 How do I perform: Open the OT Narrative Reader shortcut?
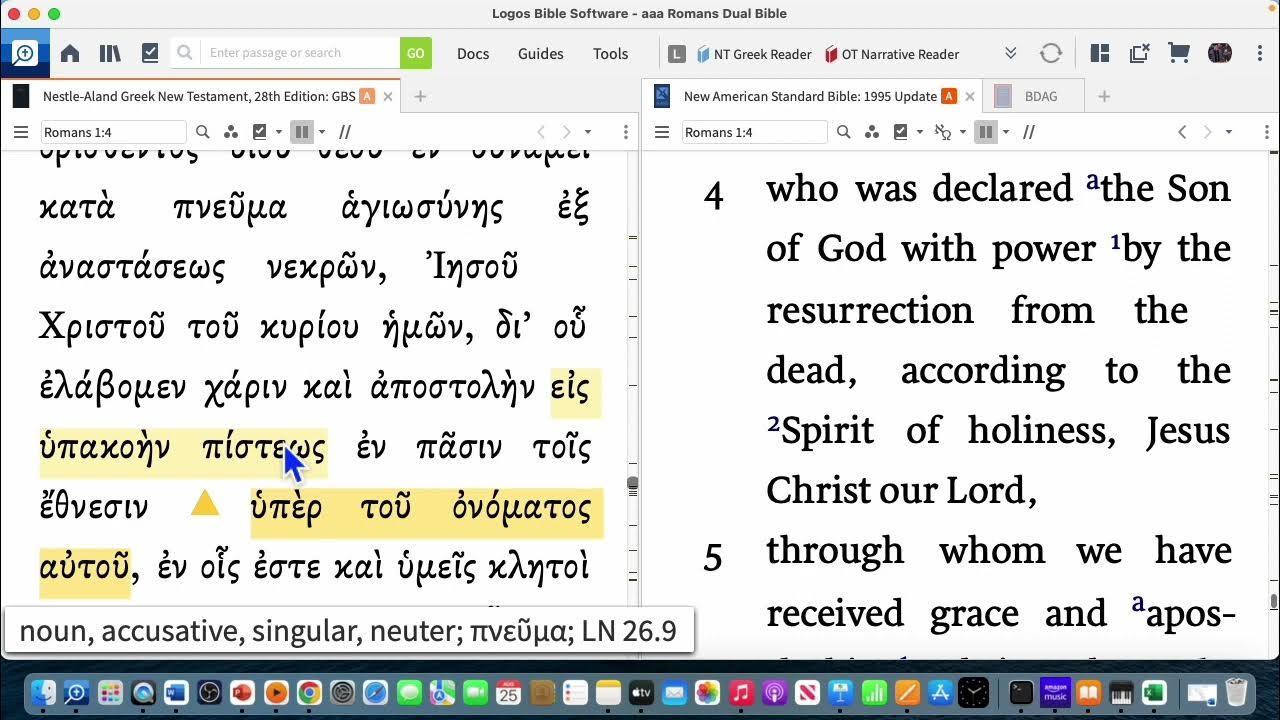click(891, 54)
